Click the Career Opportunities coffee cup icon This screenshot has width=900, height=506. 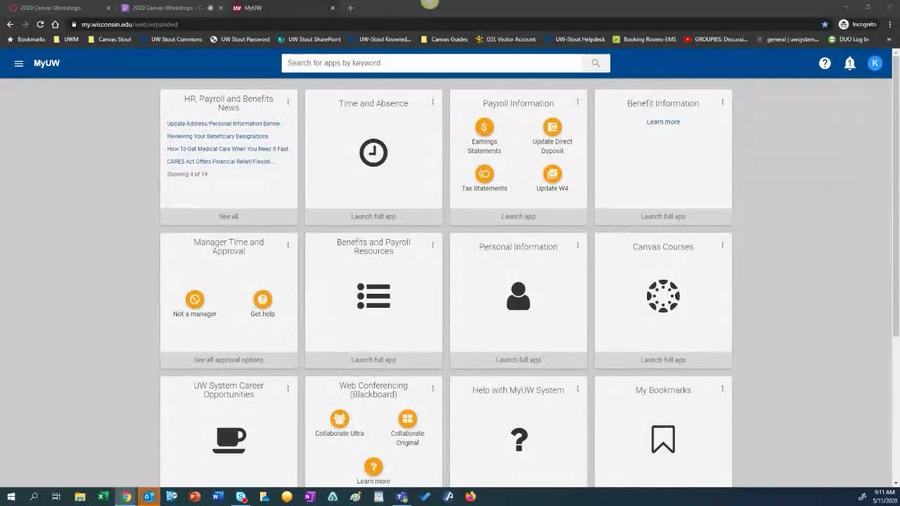229,440
